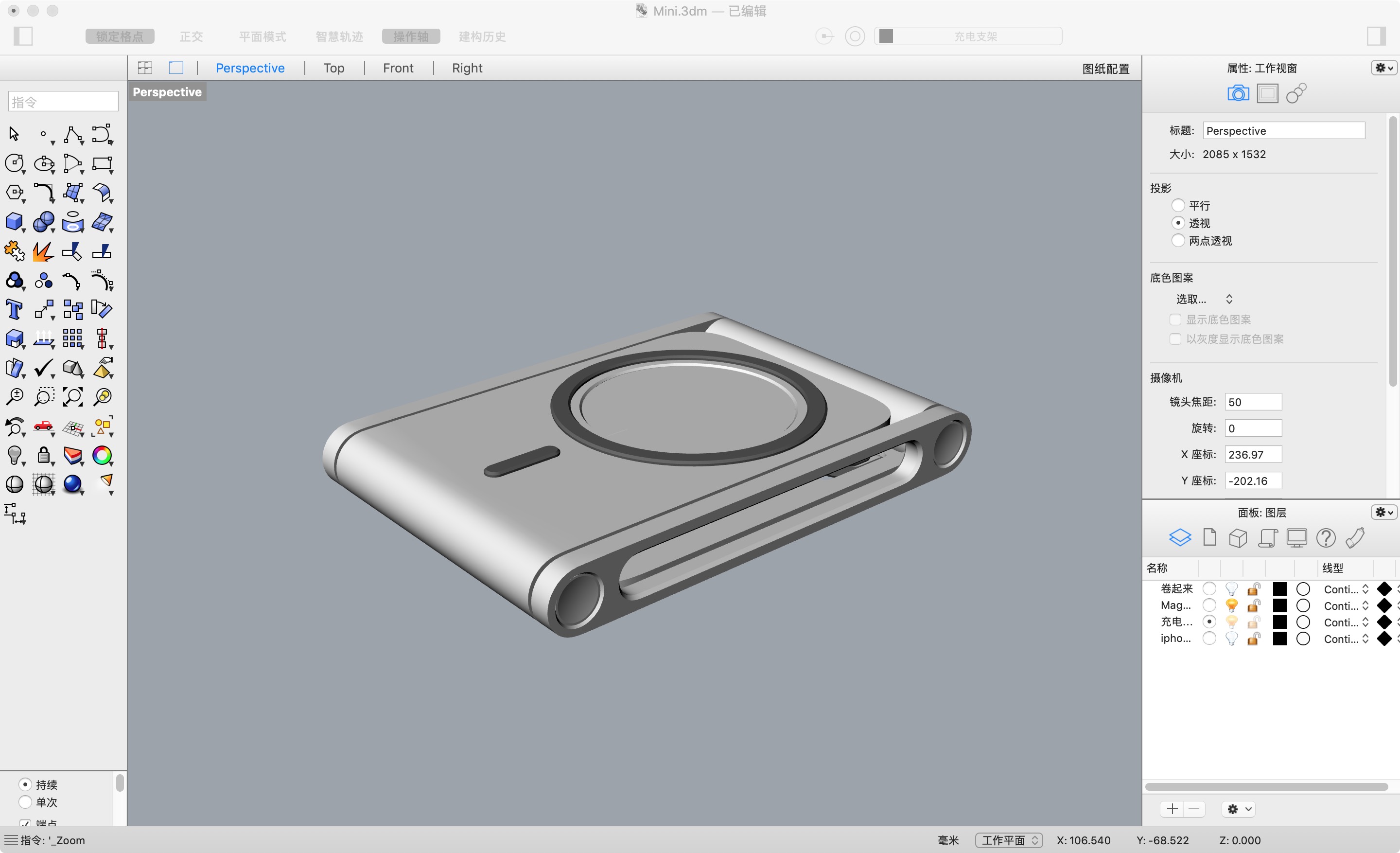1400x853 pixels.
Task: Enable the 显示底色图案 checkbox
Action: tap(1175, 320)
